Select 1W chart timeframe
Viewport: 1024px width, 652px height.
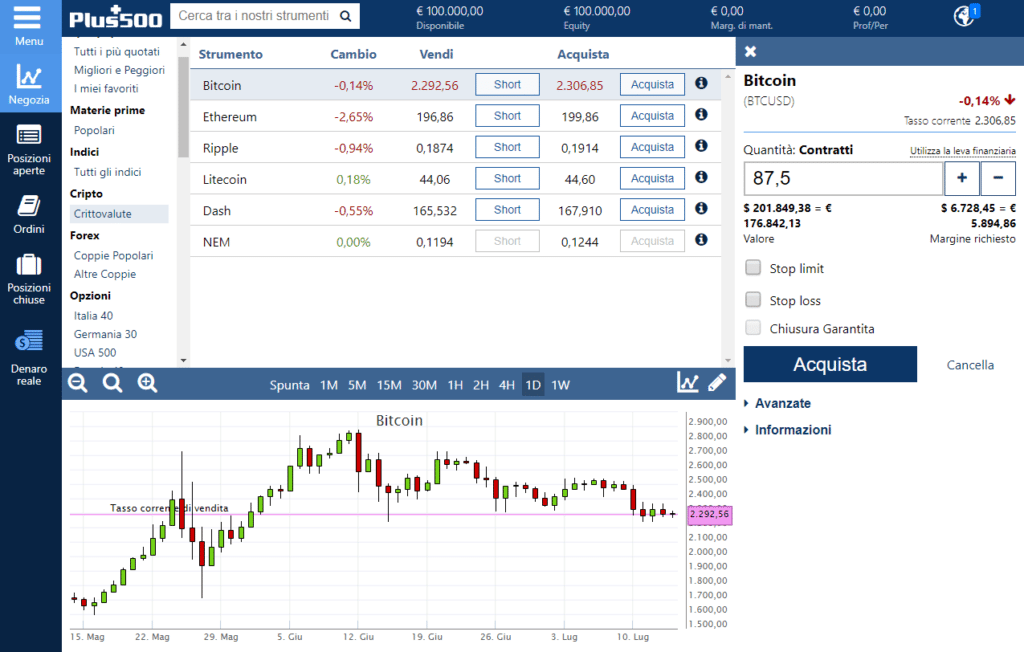560,385
